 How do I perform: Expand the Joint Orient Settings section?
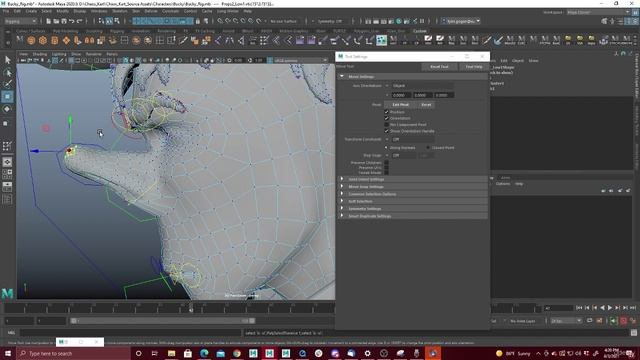click(x=412, y=179)
